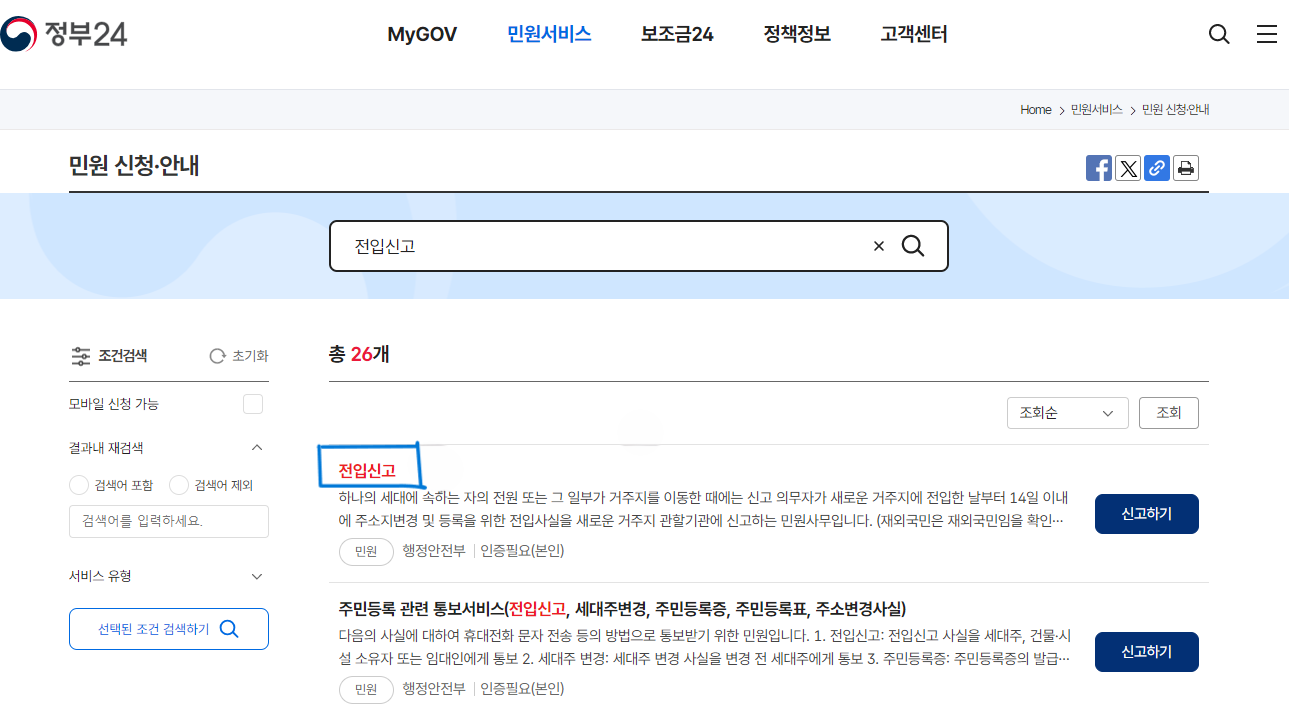Open the MyGOV menu

tap(422, 34)
